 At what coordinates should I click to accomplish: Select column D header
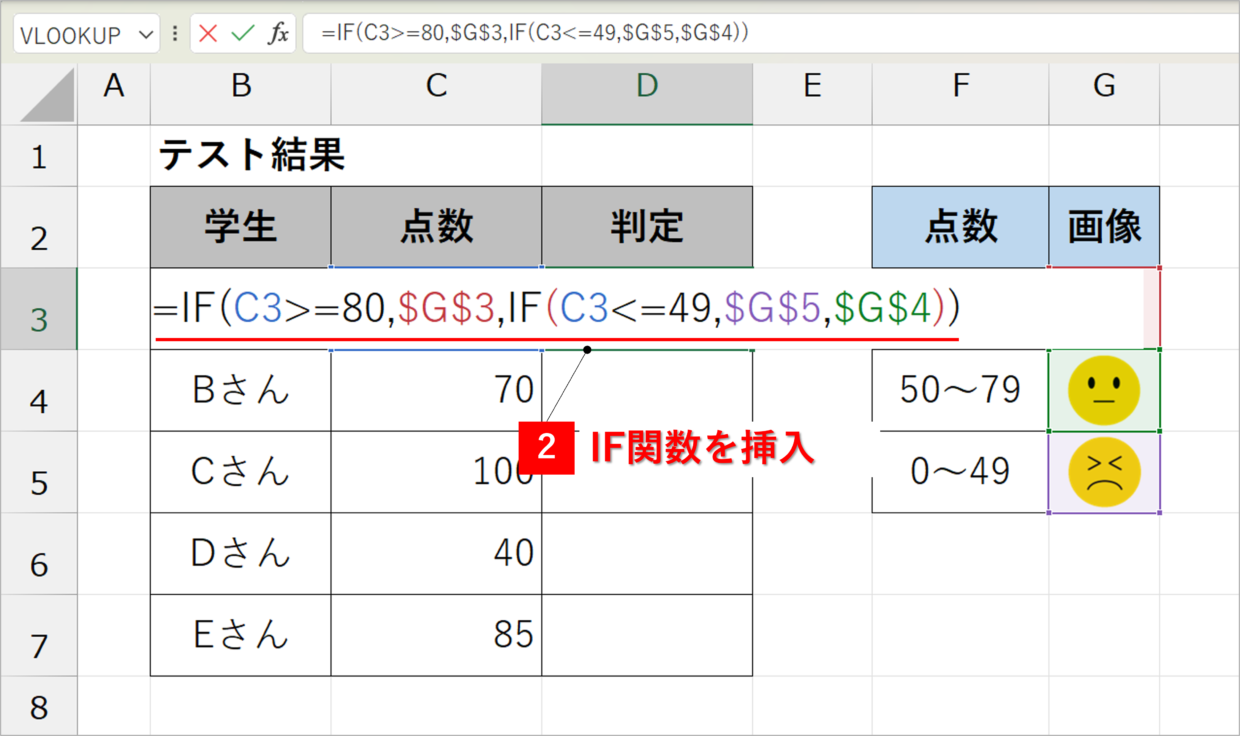click(647, 86)
